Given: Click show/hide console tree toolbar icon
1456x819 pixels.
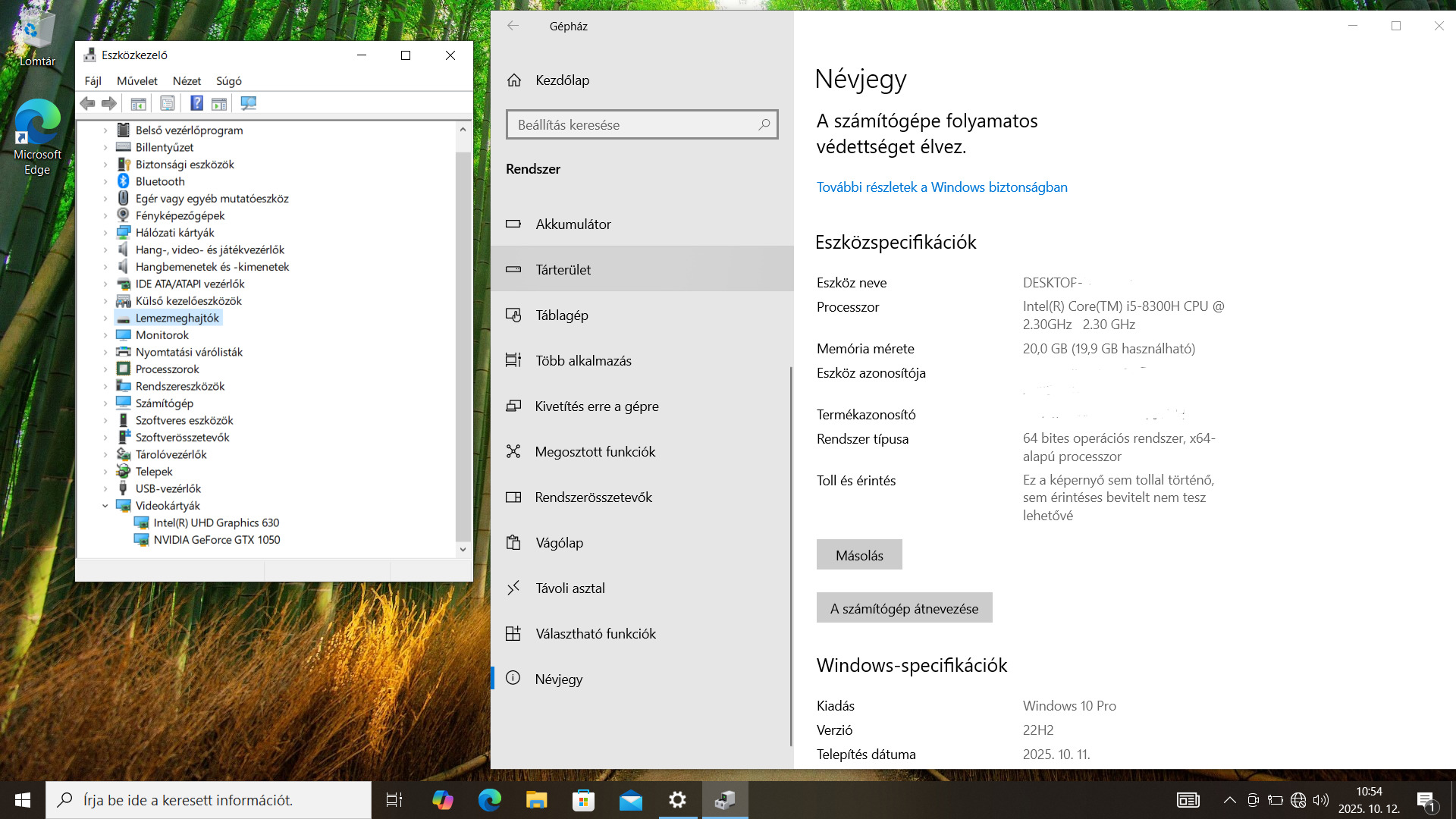Looking at the screenshot, I should [138, 103].
